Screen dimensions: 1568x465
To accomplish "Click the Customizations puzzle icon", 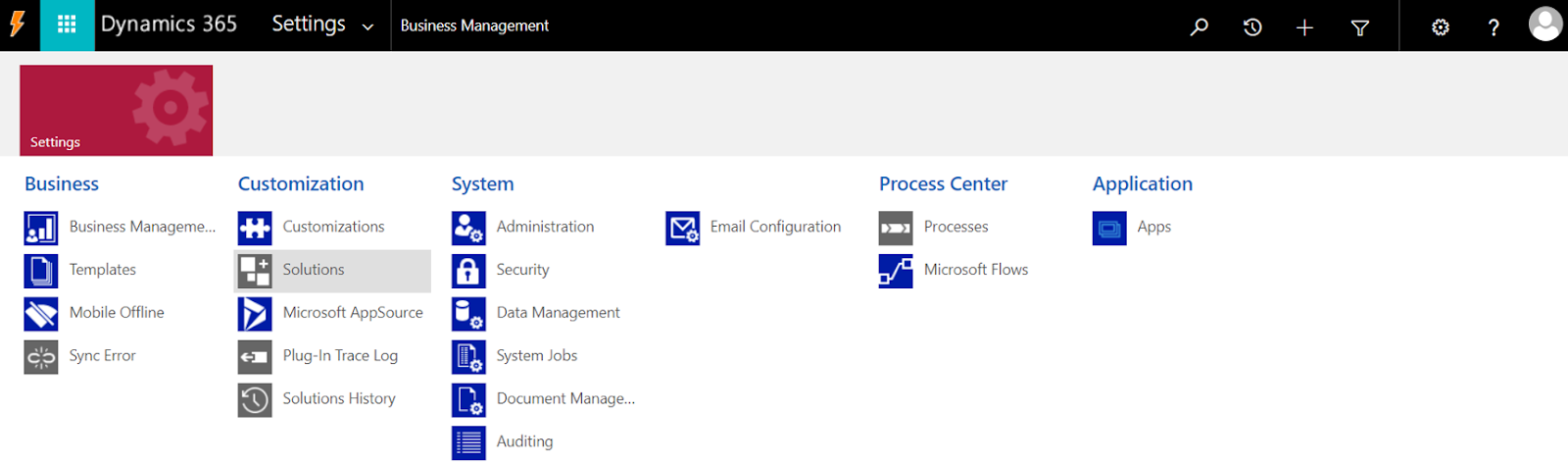I will pyautogui.click(x=255, y=228).
